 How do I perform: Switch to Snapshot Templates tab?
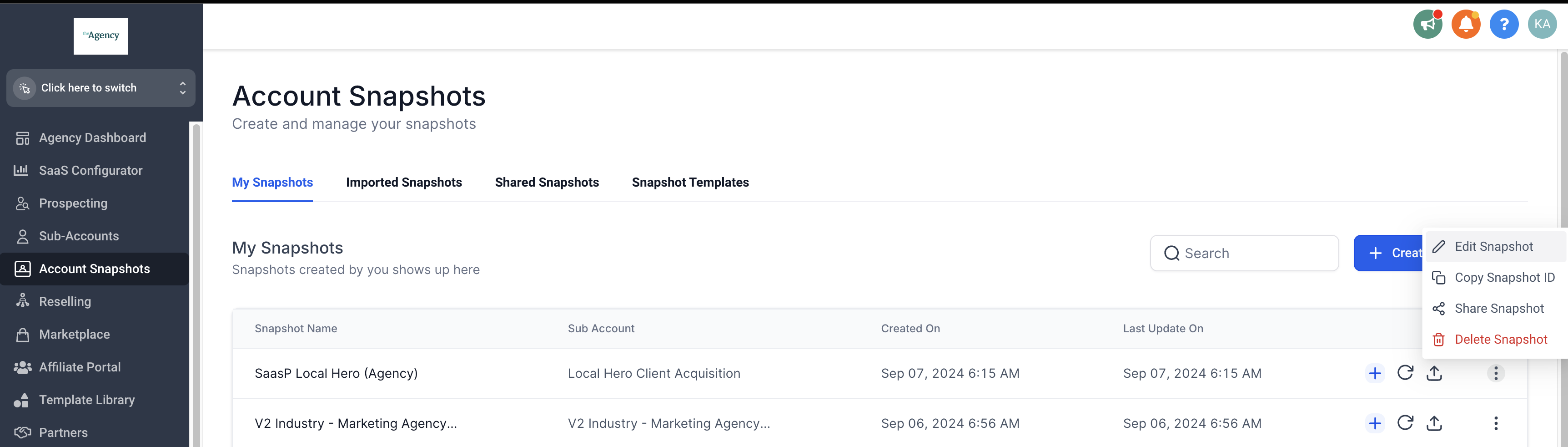[x=690, y=182]
